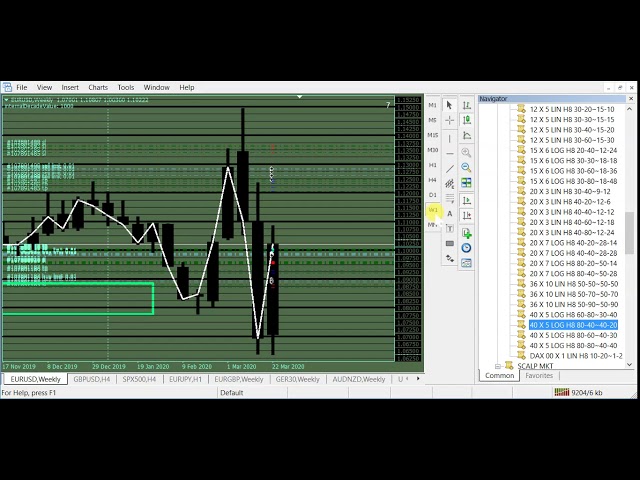The width and height of the screenshot is (640, 480).
Task: Select the text label tool (A)
Action: click(449, 213)
